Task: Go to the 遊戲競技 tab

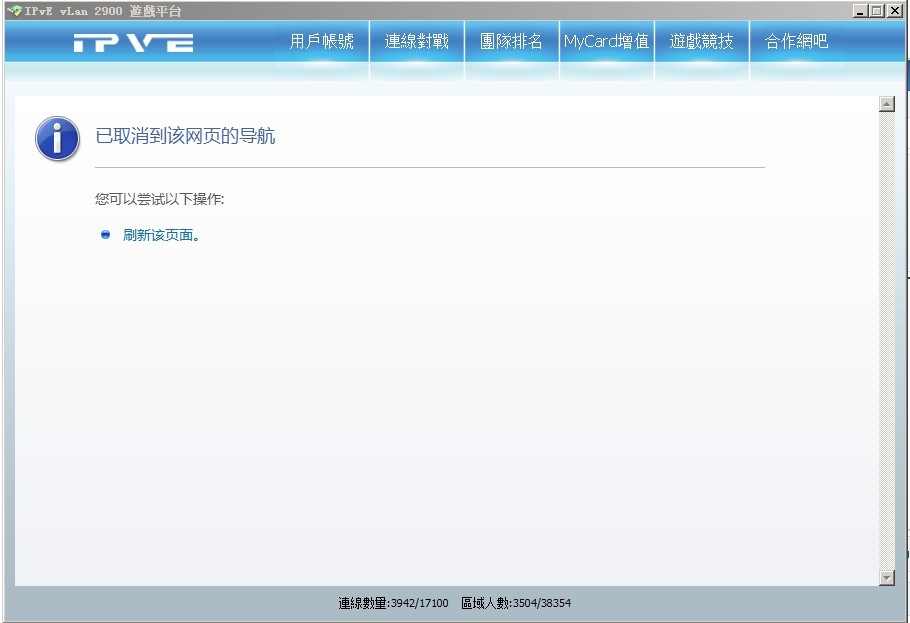Action: (701, 42)
